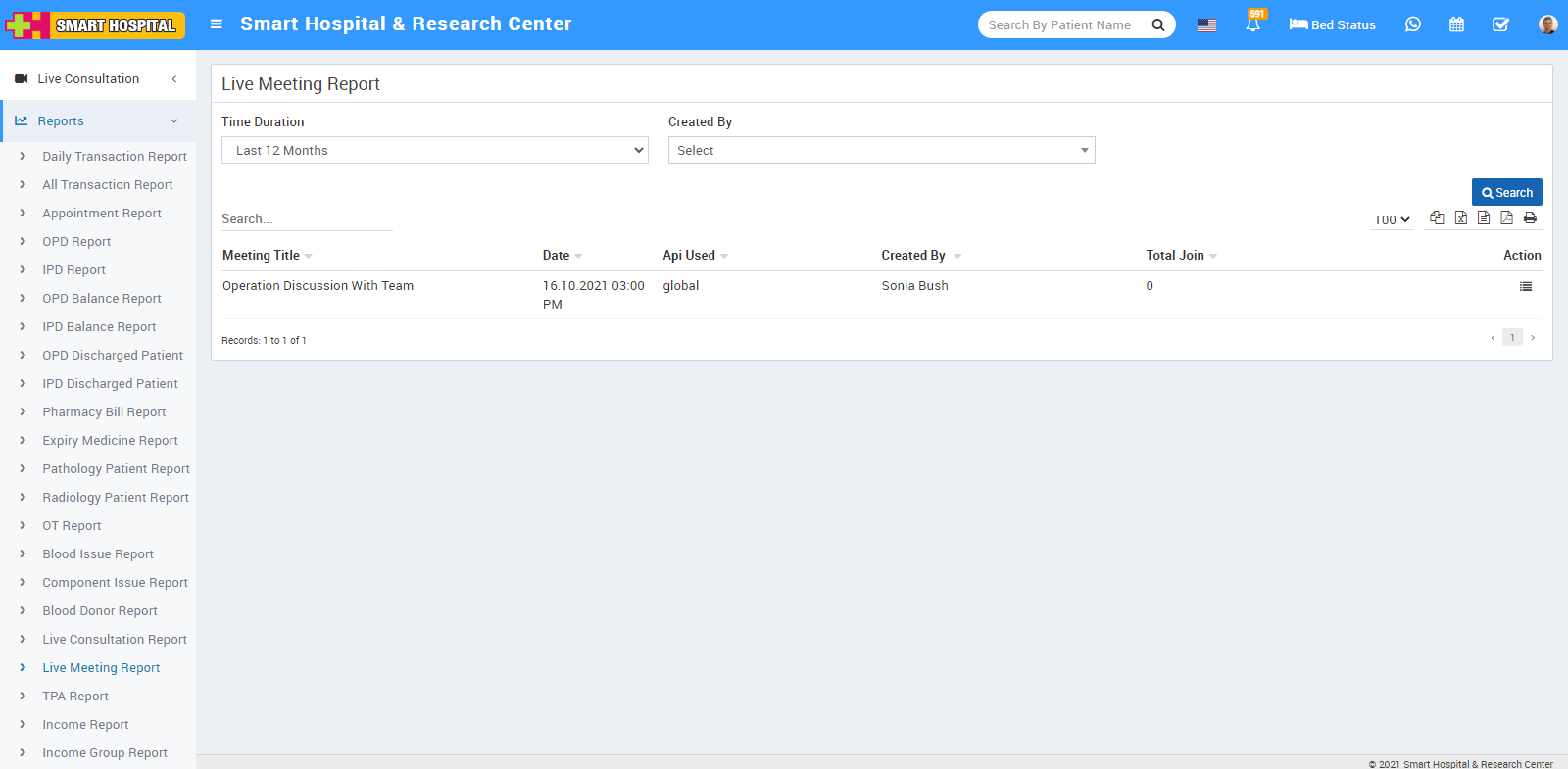Open Live Consultation Report in sidebar
The width and height of the screenshot is (1568, 769).
[114, 640]
